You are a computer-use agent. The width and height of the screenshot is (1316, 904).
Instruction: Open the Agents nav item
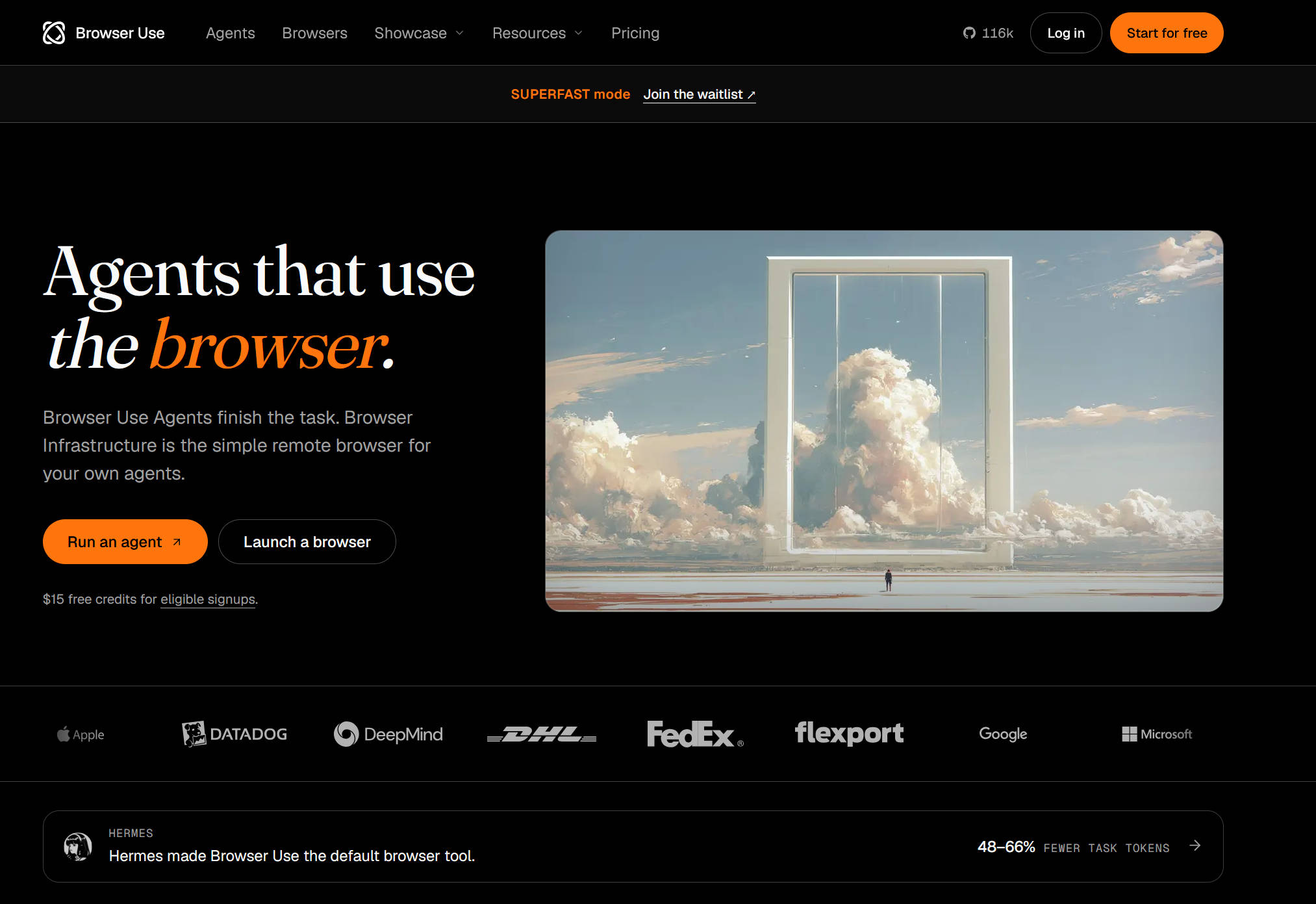click(x=230, y=33)
